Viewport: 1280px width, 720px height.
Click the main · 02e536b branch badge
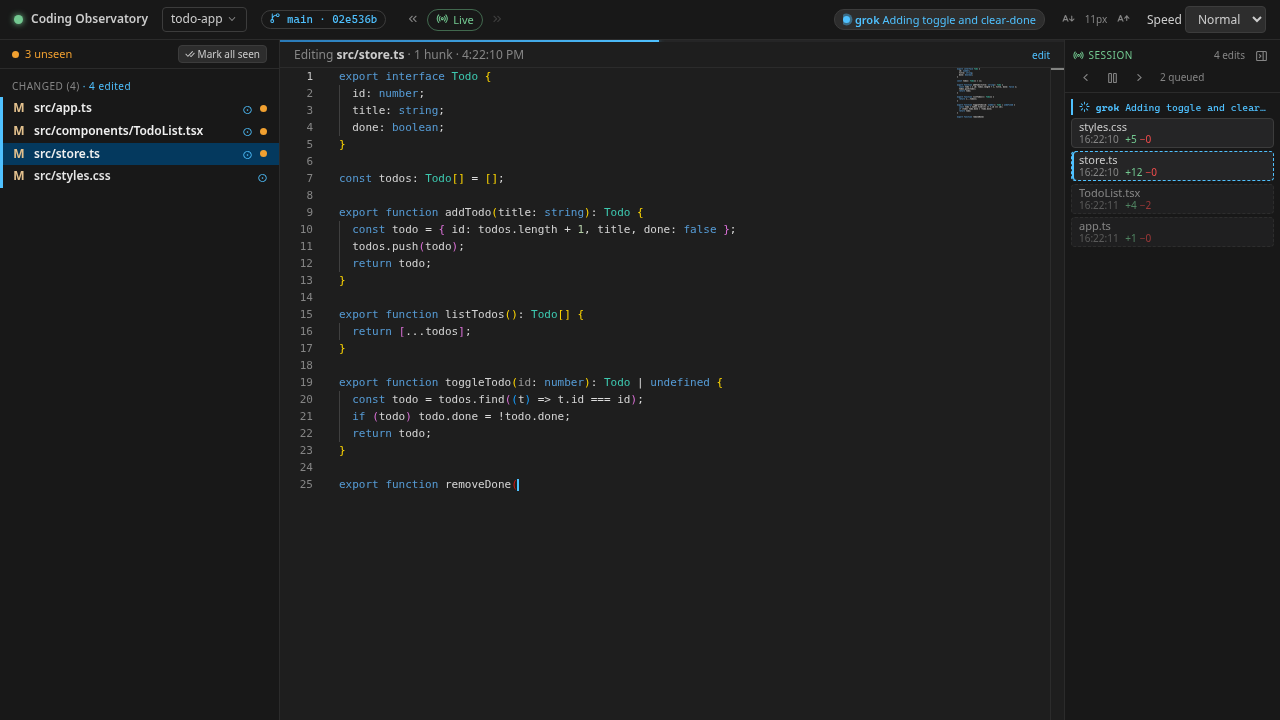click(323, 19)
